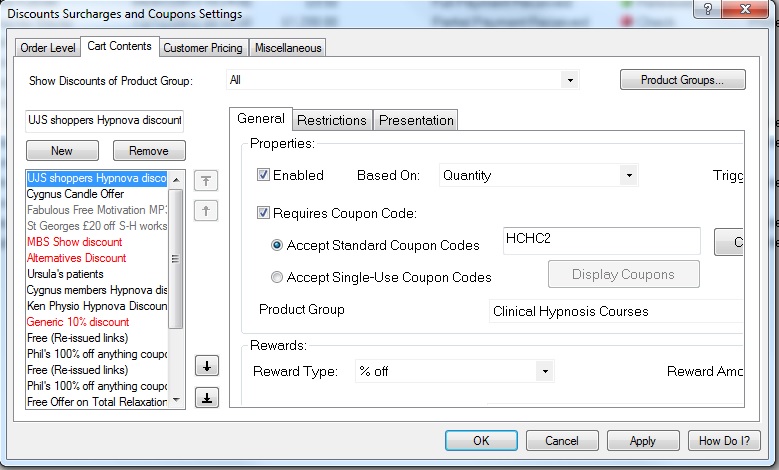Select Accept Single-Use Coupon Codes option
This screenshot has width=779, height=470.
click(277, 277)
